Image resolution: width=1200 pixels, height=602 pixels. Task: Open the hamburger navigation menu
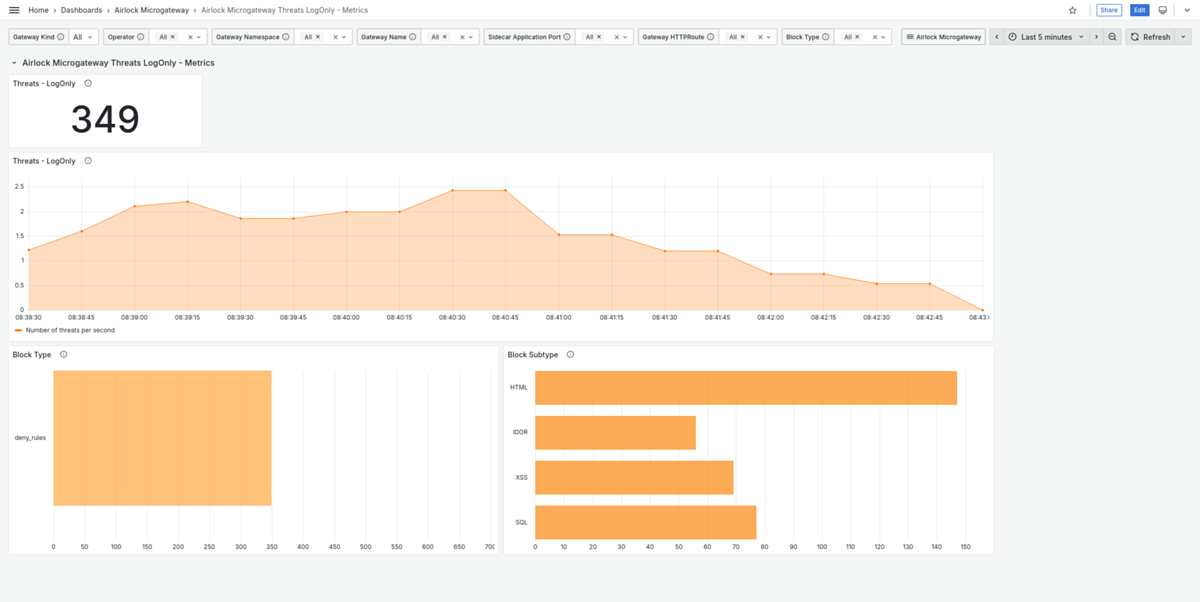[14, 10]
